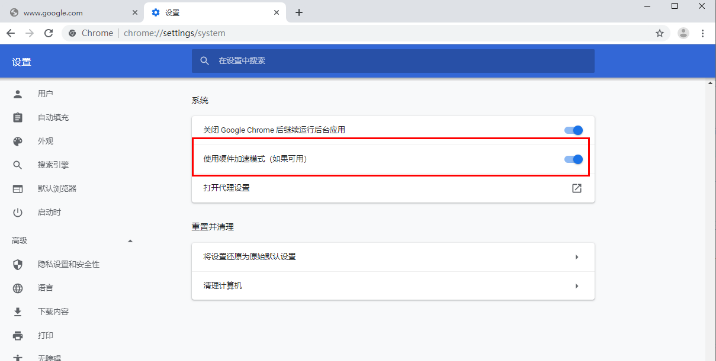Click the 设置 header title

tap(21, 62)
